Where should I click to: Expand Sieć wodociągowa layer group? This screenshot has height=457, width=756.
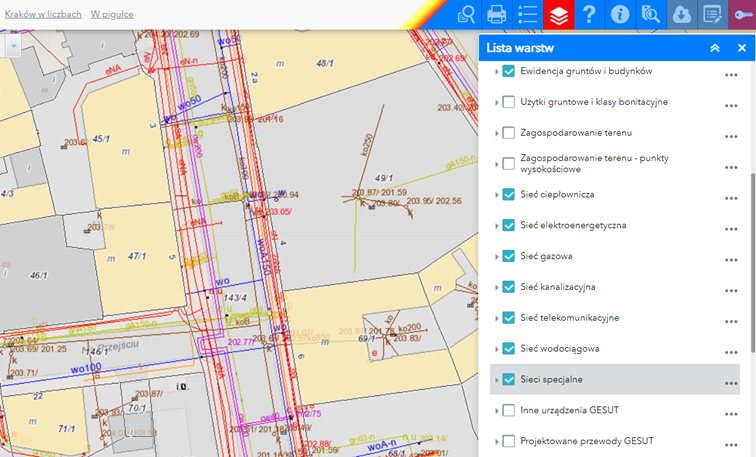[x=496, y=349]
